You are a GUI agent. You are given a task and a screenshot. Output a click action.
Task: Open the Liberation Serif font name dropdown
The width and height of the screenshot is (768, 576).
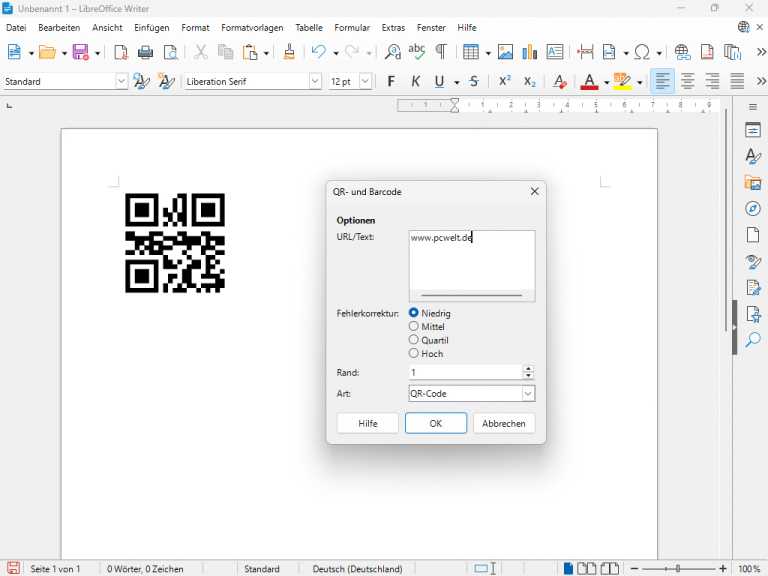[x=315, y=81]
